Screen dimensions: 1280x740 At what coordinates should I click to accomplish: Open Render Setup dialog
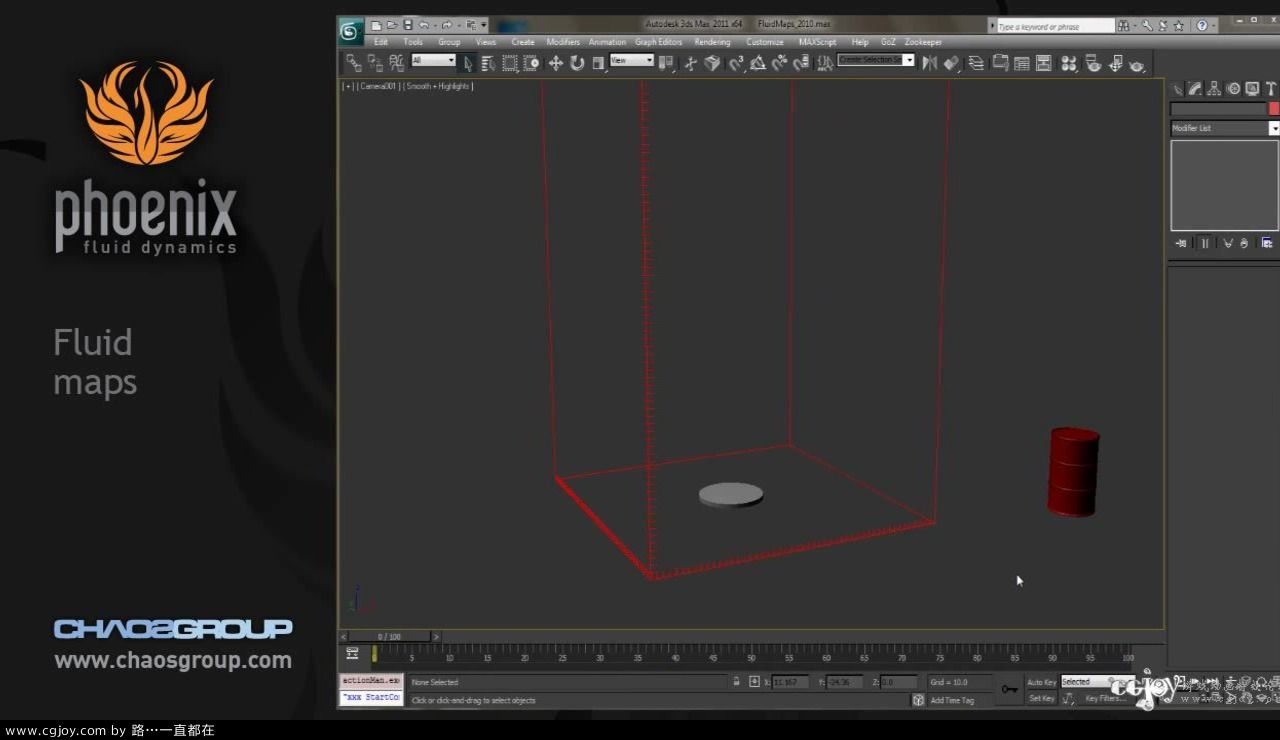click(1093, 63)
